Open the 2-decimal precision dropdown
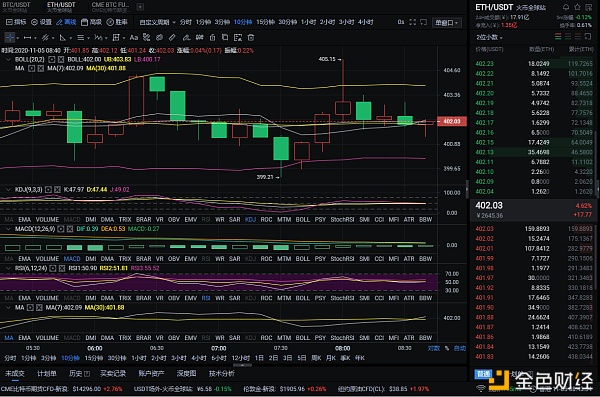The image size is (600, 397). [489, 37]
